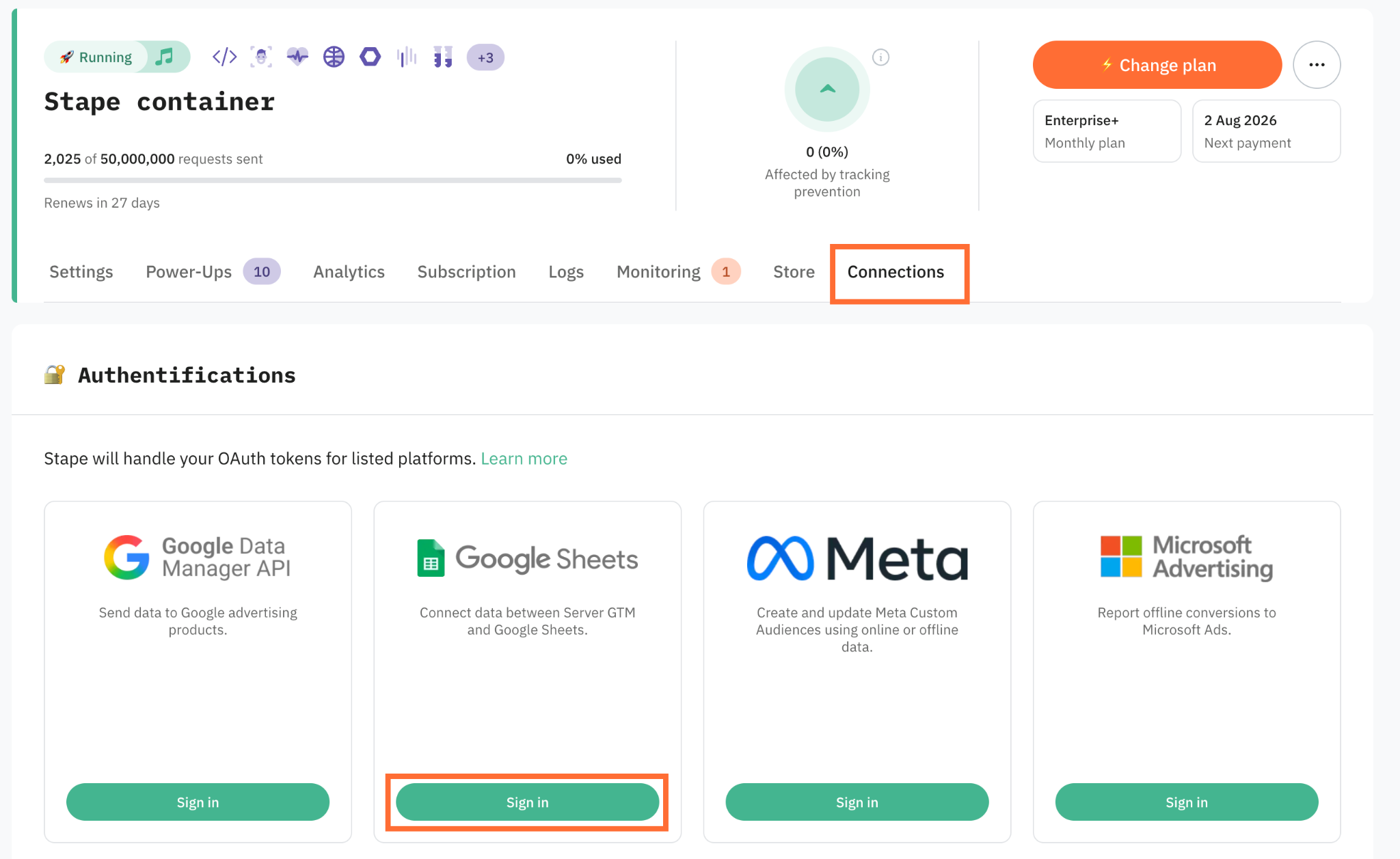Click 'Report offline conversions to Microsoft Ads' description

click(1187, 621)
